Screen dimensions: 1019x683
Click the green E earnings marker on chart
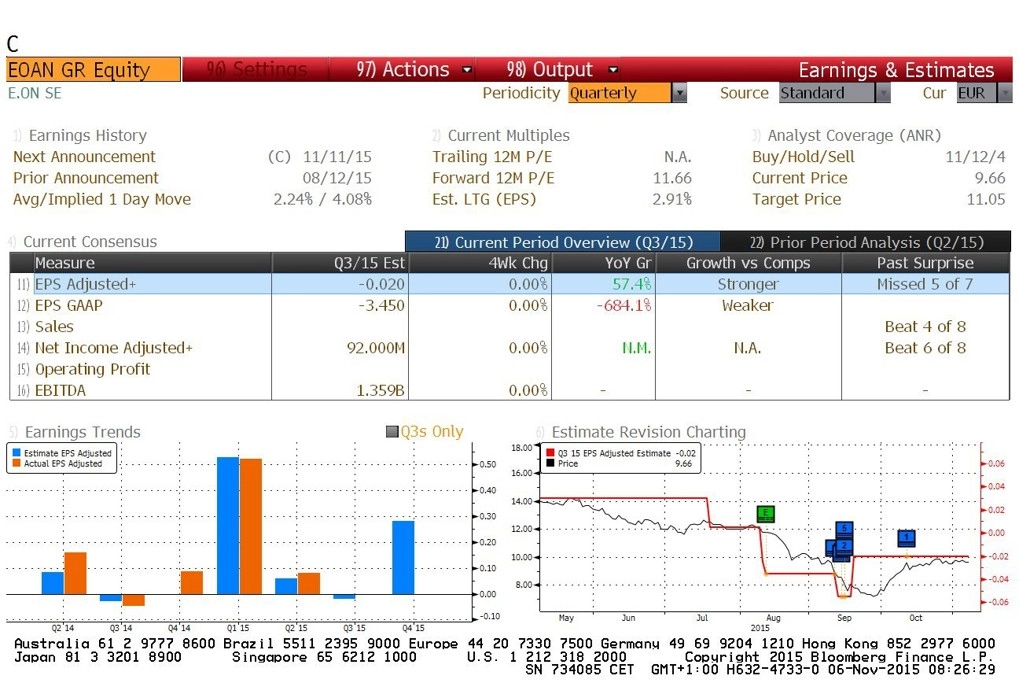pos(766,514)
